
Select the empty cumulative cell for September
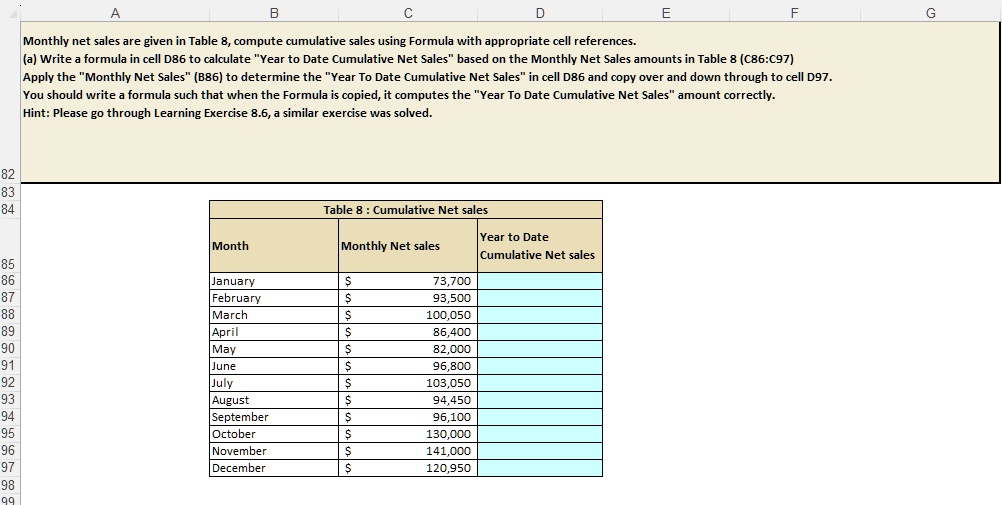click(x=540, y=416)
